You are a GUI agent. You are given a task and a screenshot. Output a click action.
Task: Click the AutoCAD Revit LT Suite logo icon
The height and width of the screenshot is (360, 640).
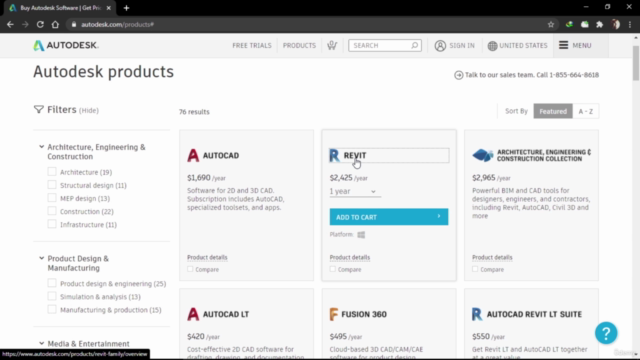click(477, 314)
